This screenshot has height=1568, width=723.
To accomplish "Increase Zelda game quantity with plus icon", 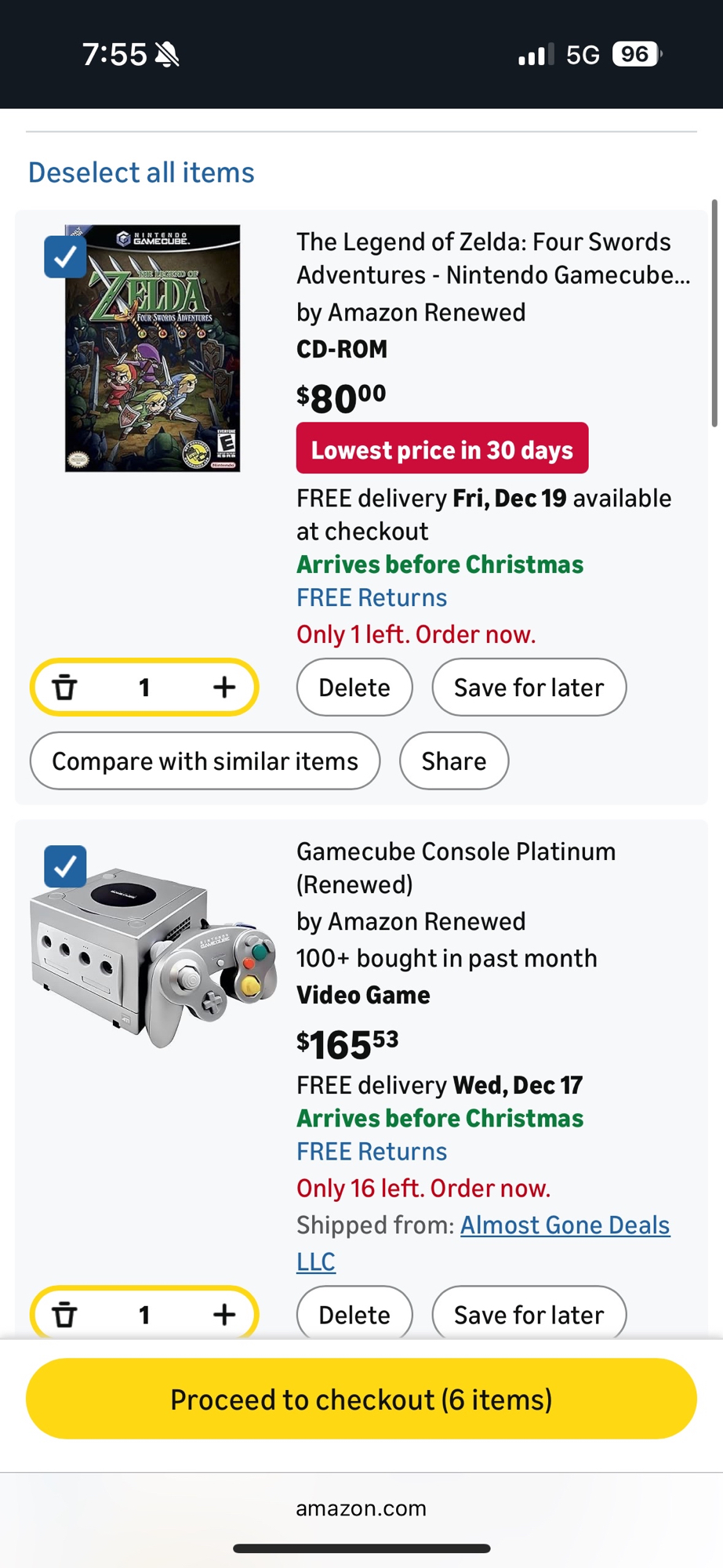I will [224, 688].
